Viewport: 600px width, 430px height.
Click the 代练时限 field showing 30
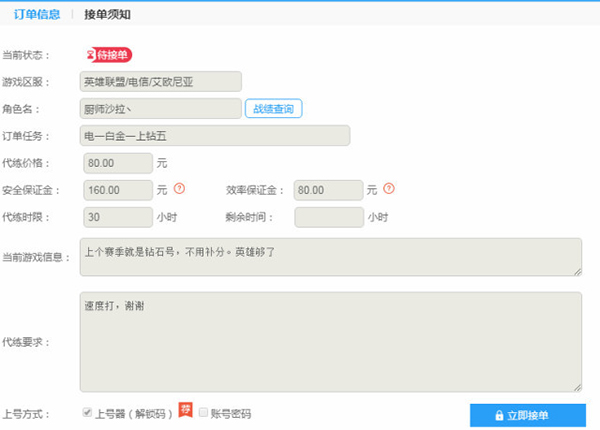click(116, 216)
